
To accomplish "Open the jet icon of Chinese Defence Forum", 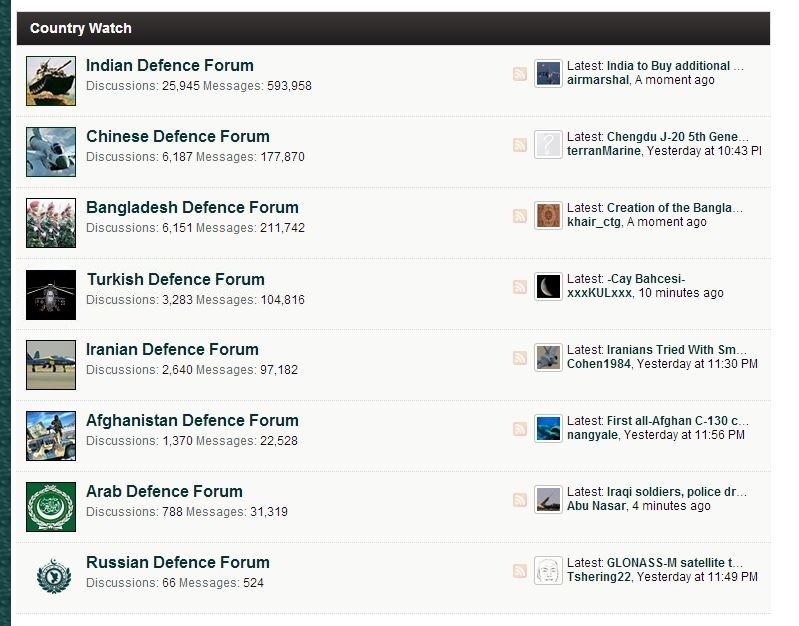I will (x=51, y=152).
